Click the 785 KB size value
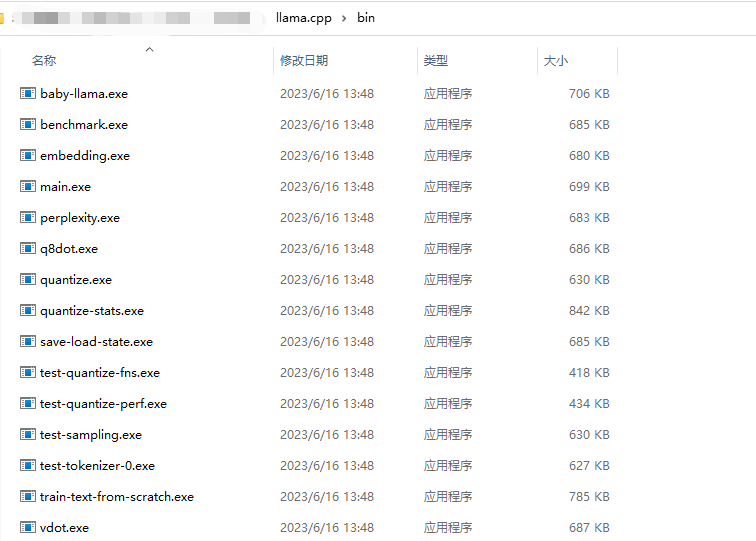 [x=589, y=497]
